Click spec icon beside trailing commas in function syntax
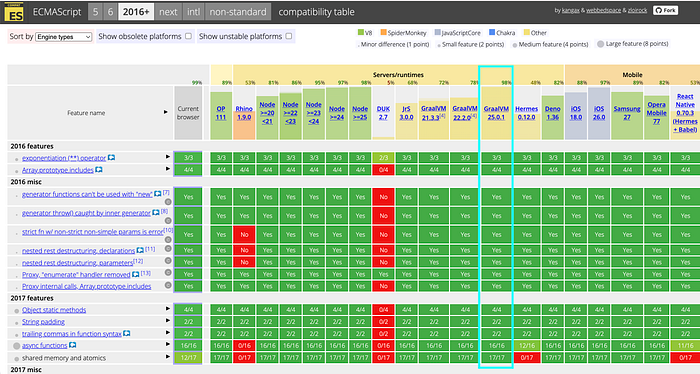 tap(127, 333)
